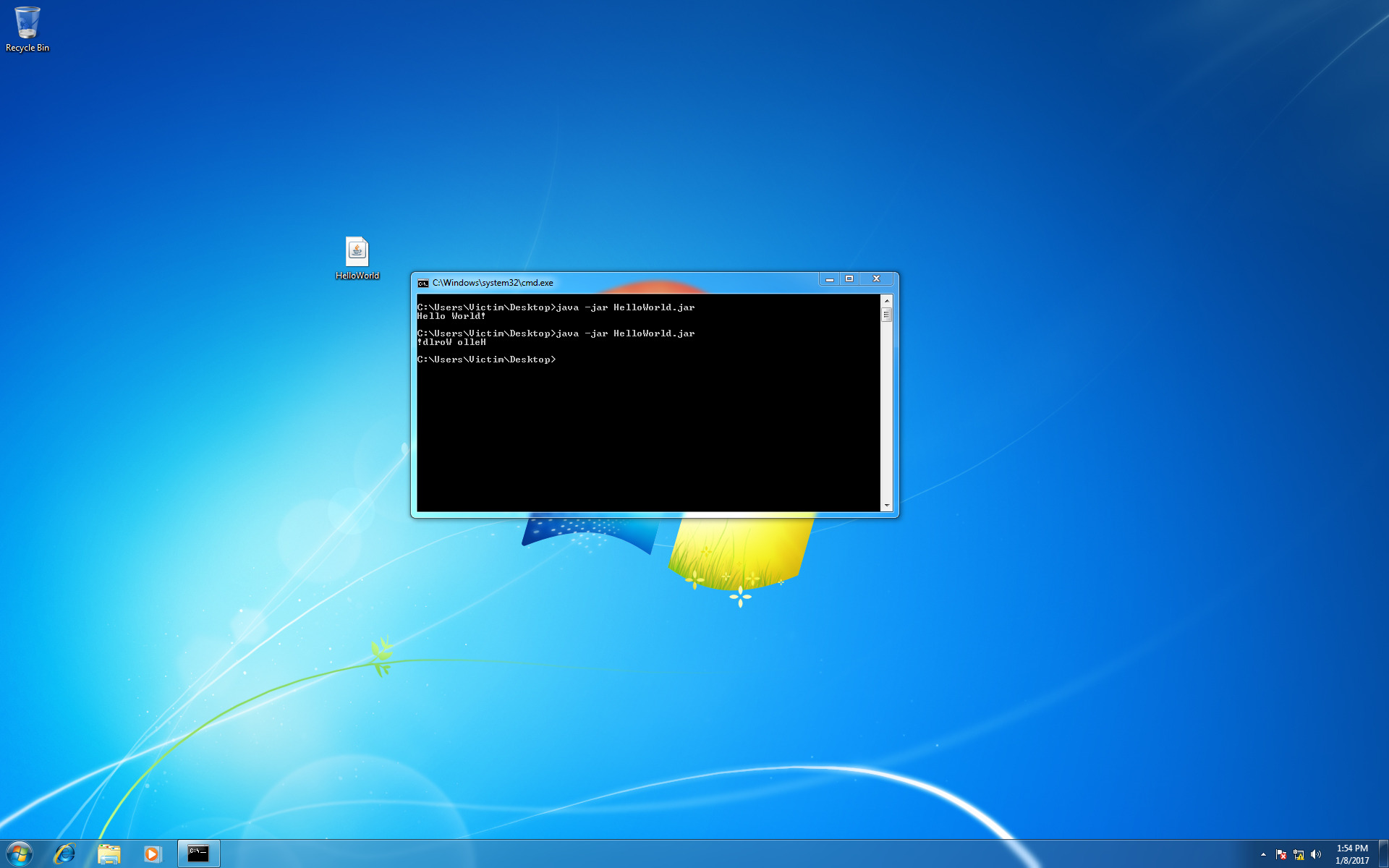Open Action Center flag icon
Screen dimensions: 1389x868
pos(1281,854)
